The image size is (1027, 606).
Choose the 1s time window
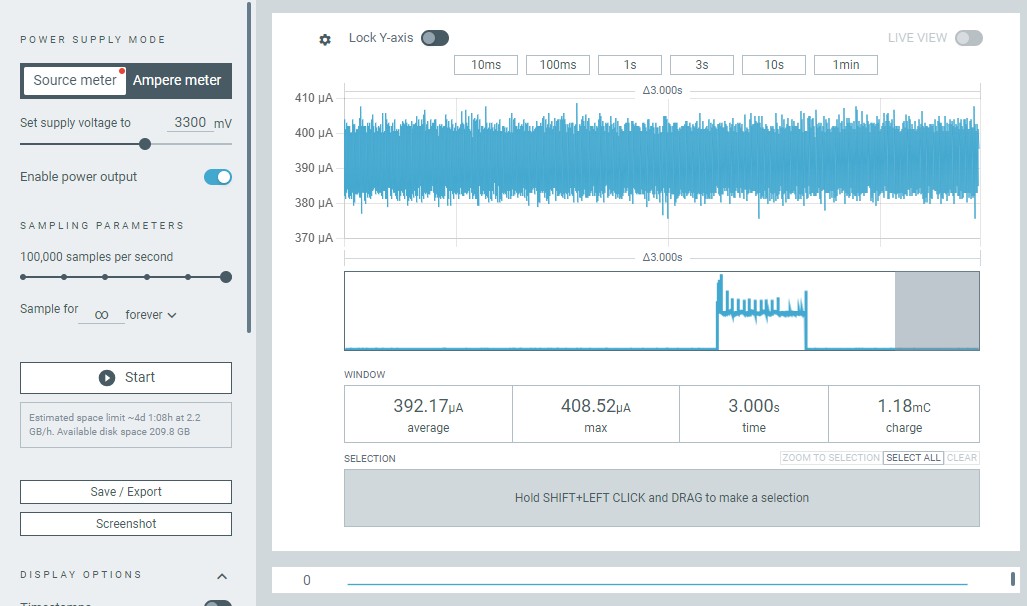point(630,65)
